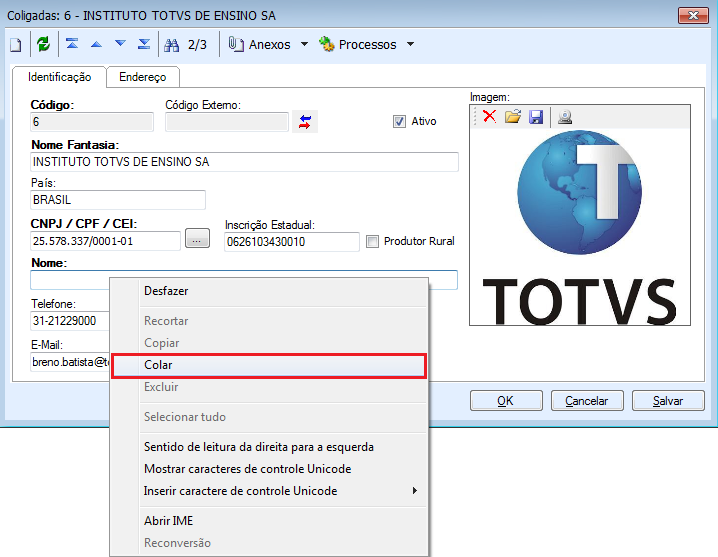The width and height of the screenshot is (718, 557).
Task: Click the Nome Fantasia input field
Action: click(245, 162)
